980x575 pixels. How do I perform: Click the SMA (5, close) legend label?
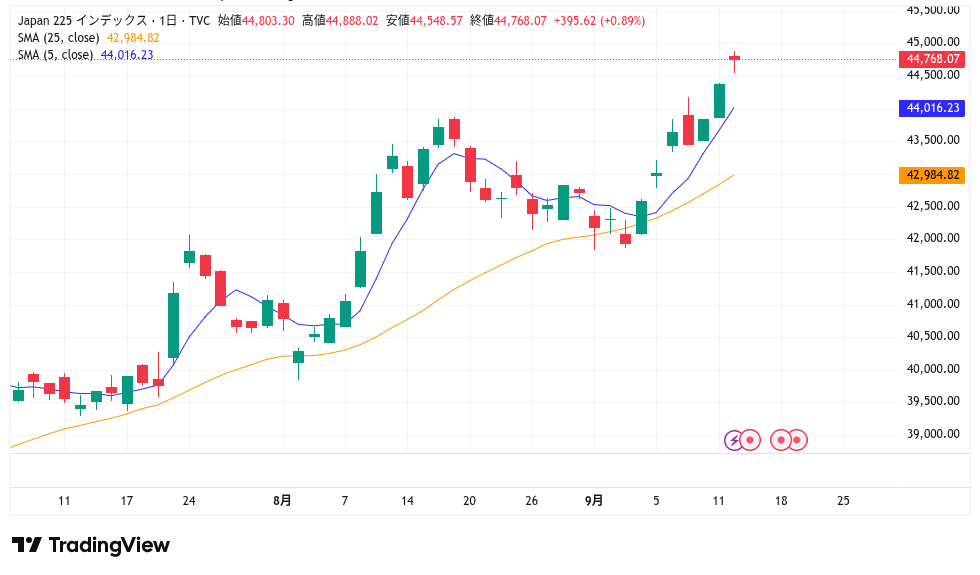point(55,55)
